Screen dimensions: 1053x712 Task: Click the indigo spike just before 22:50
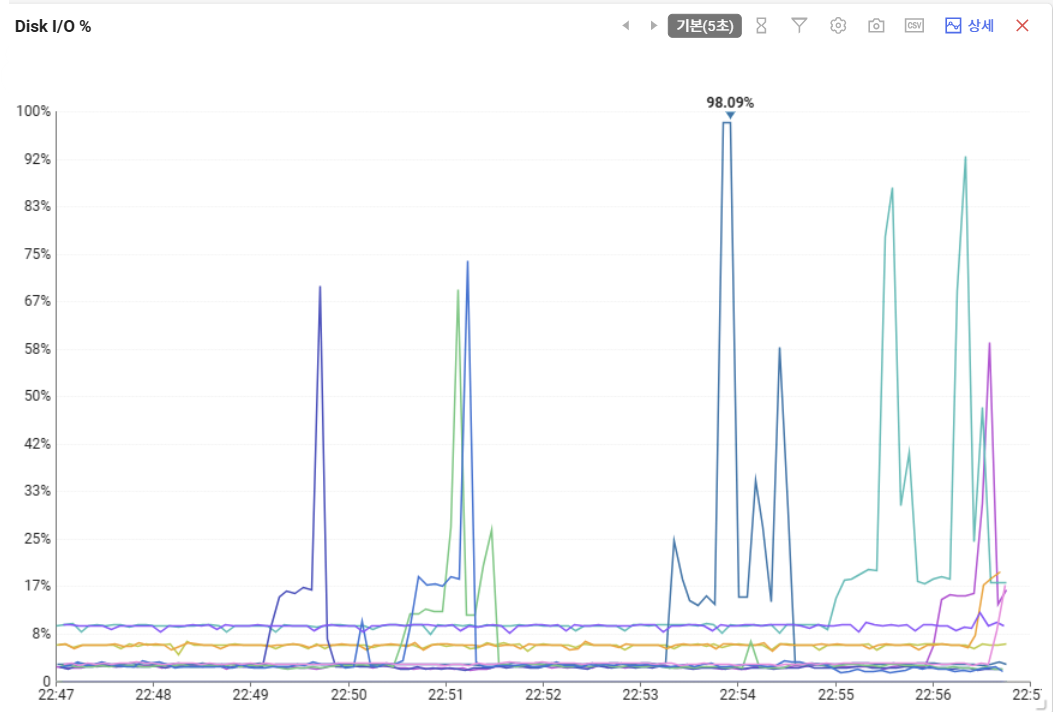pos(320,288)
